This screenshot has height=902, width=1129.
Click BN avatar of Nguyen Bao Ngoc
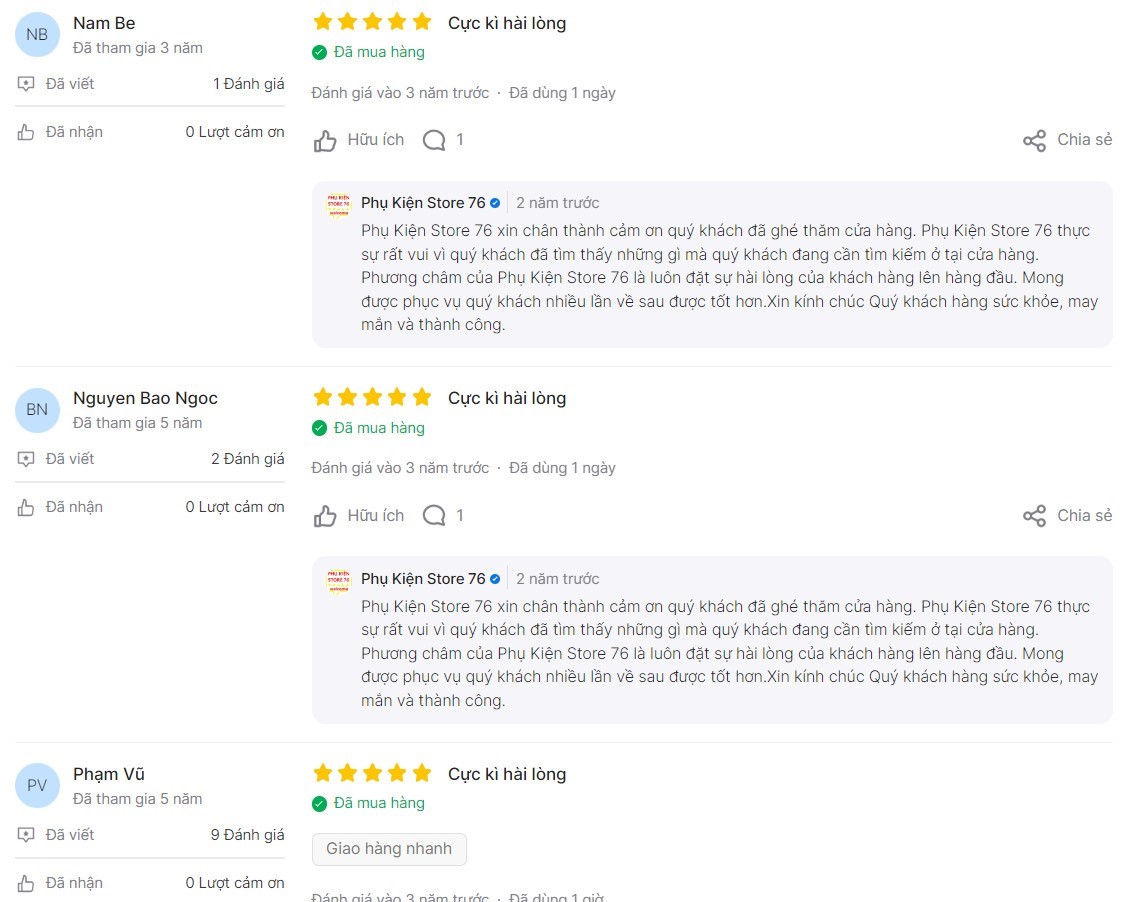37,410
